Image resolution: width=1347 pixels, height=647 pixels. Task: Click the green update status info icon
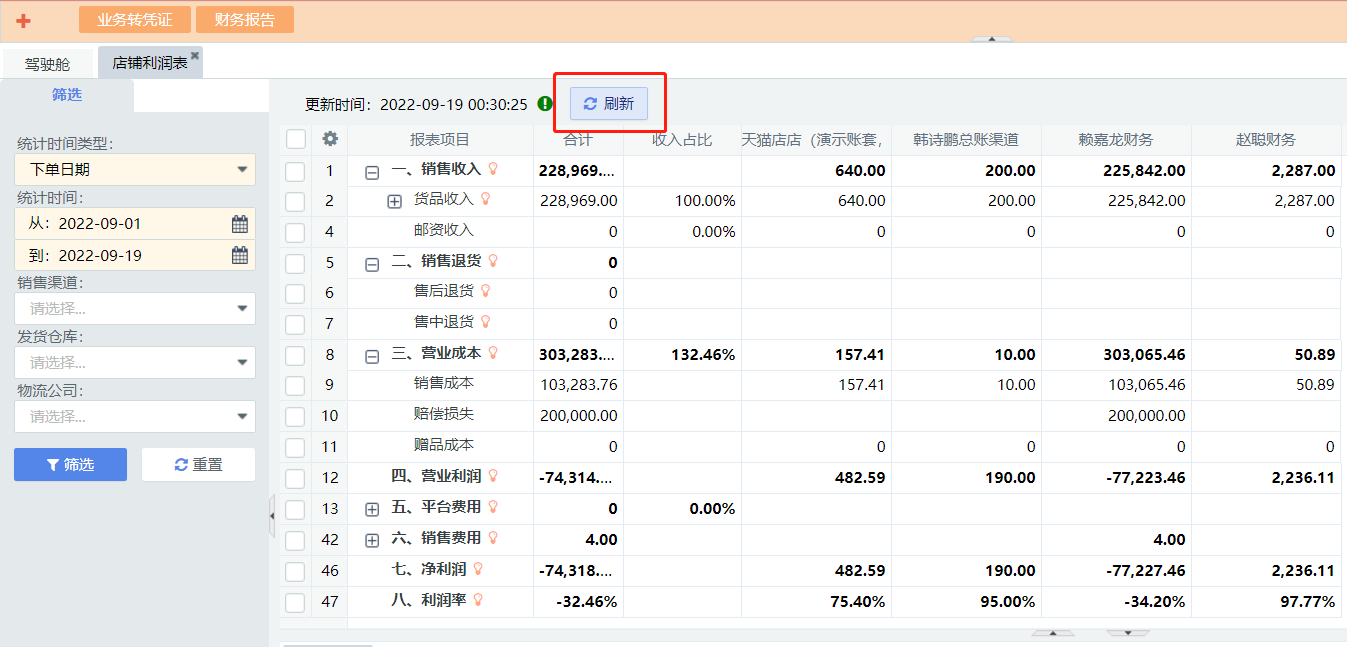(545, 104)
